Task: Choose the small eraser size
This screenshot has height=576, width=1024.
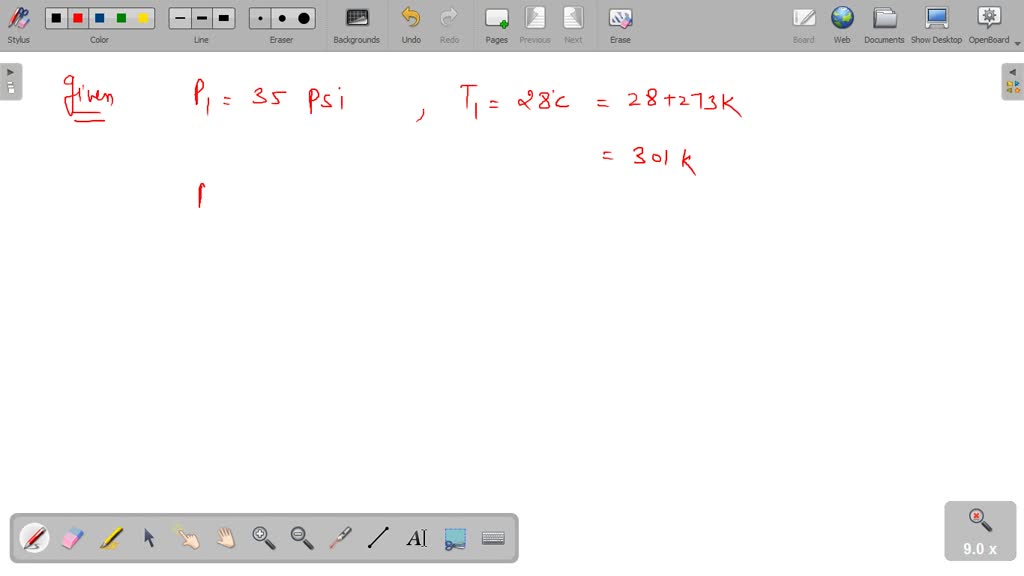Action: point(261,18)
